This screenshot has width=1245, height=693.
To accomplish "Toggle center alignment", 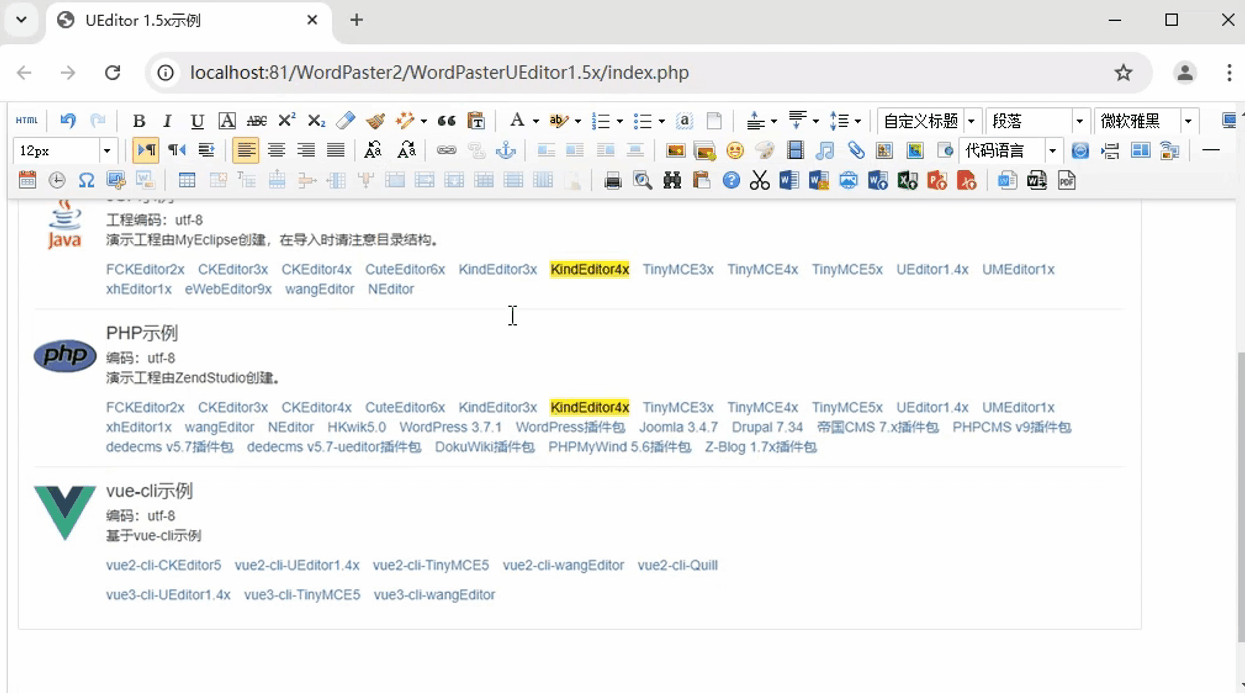I will pos(276,151).
